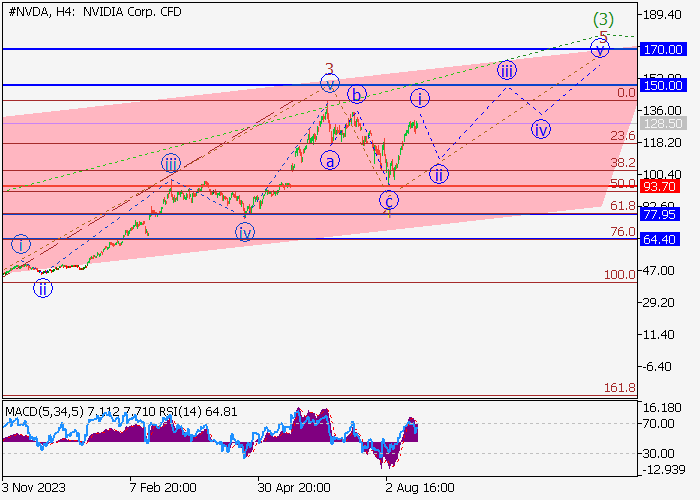Screen dimensions: 700x500
Task: Click the blue 77.95 price tag
Action: click(x=659, y=214)
